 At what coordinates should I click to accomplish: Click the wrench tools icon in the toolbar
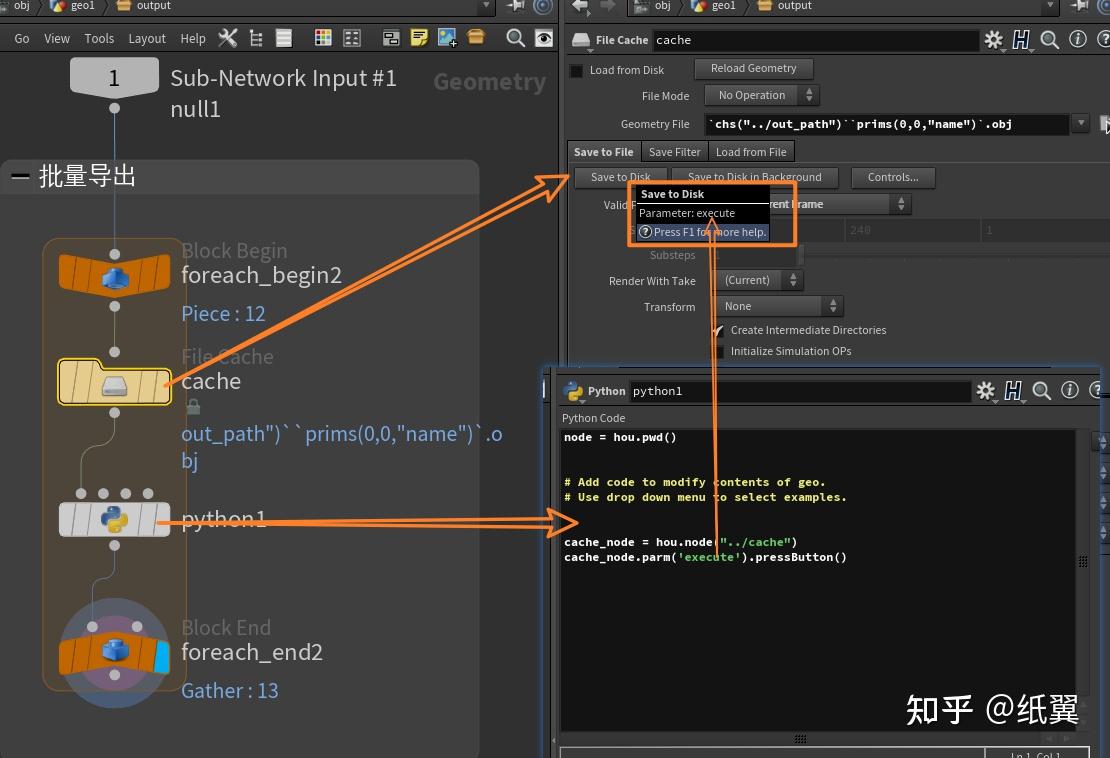(227, 37)
